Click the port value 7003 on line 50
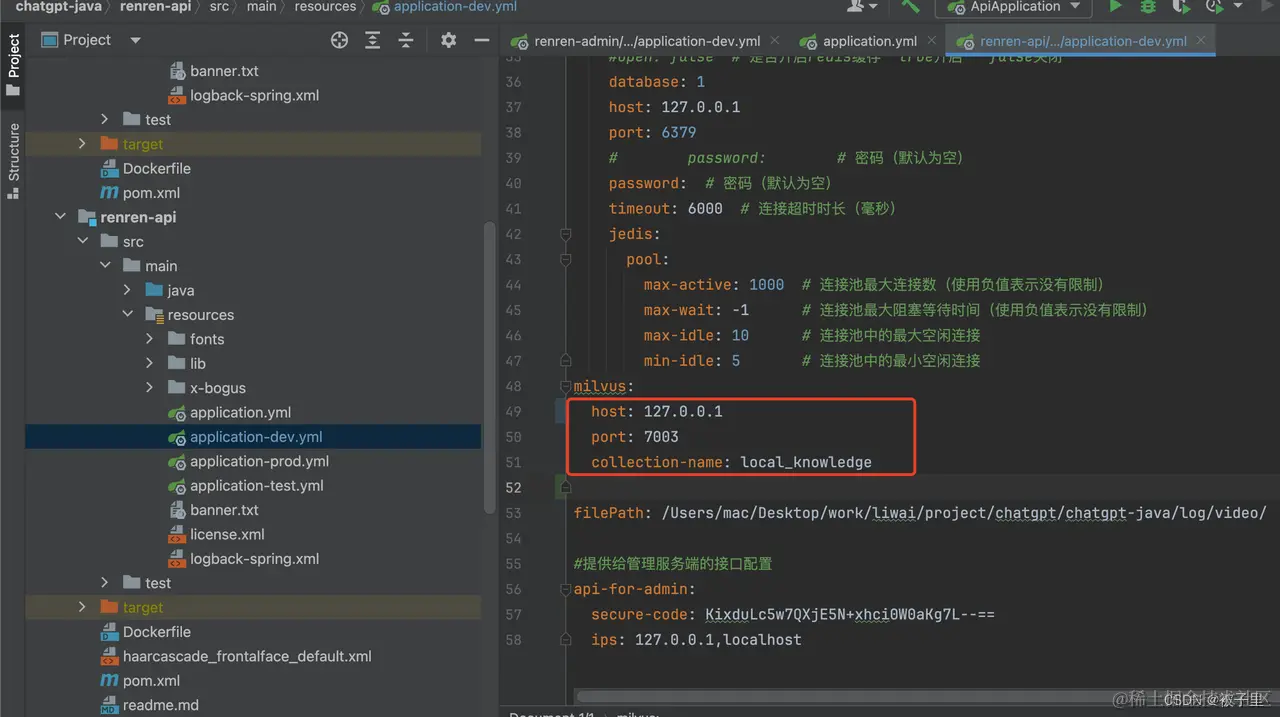 point(661,437)
